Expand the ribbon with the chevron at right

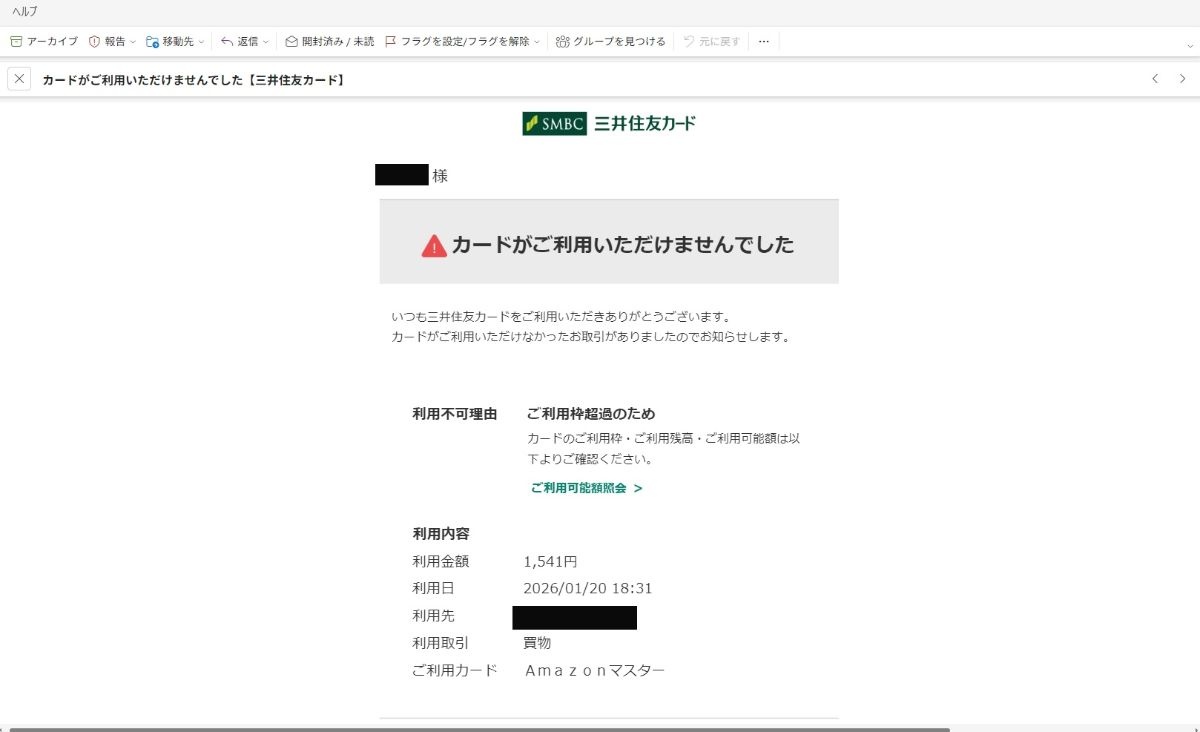(1189, 46)
